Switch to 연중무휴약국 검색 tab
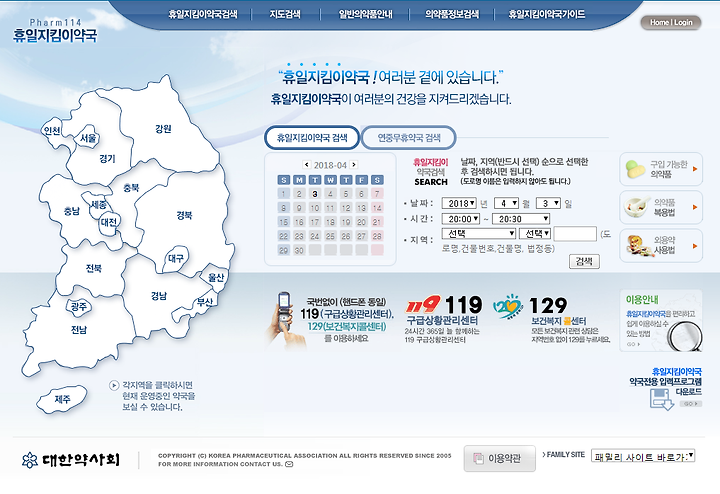Screen dimensions: 720x494 pos(409,137)
